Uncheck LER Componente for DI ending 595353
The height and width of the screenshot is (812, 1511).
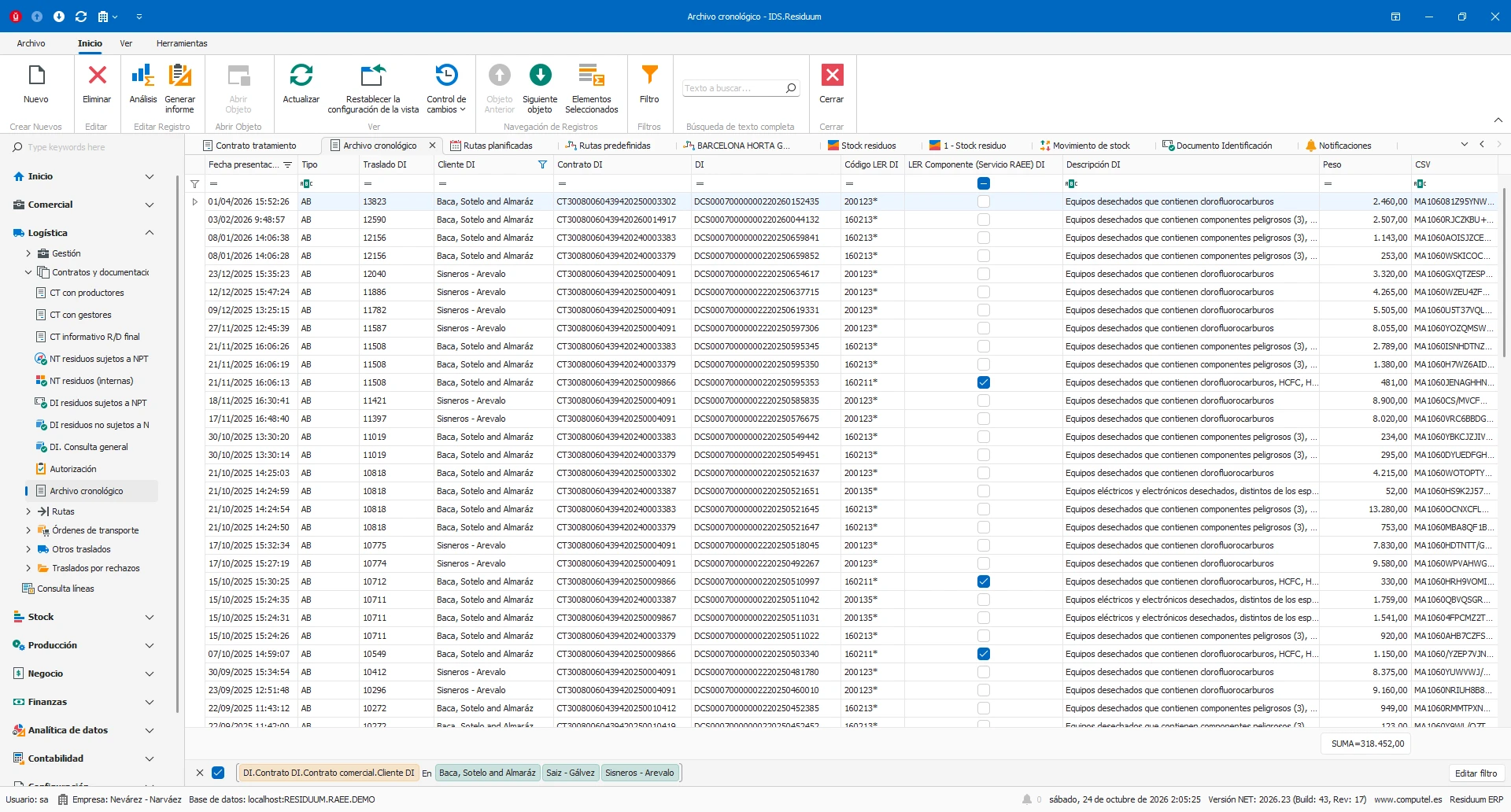pyautogui.click(x=984, y=382)
